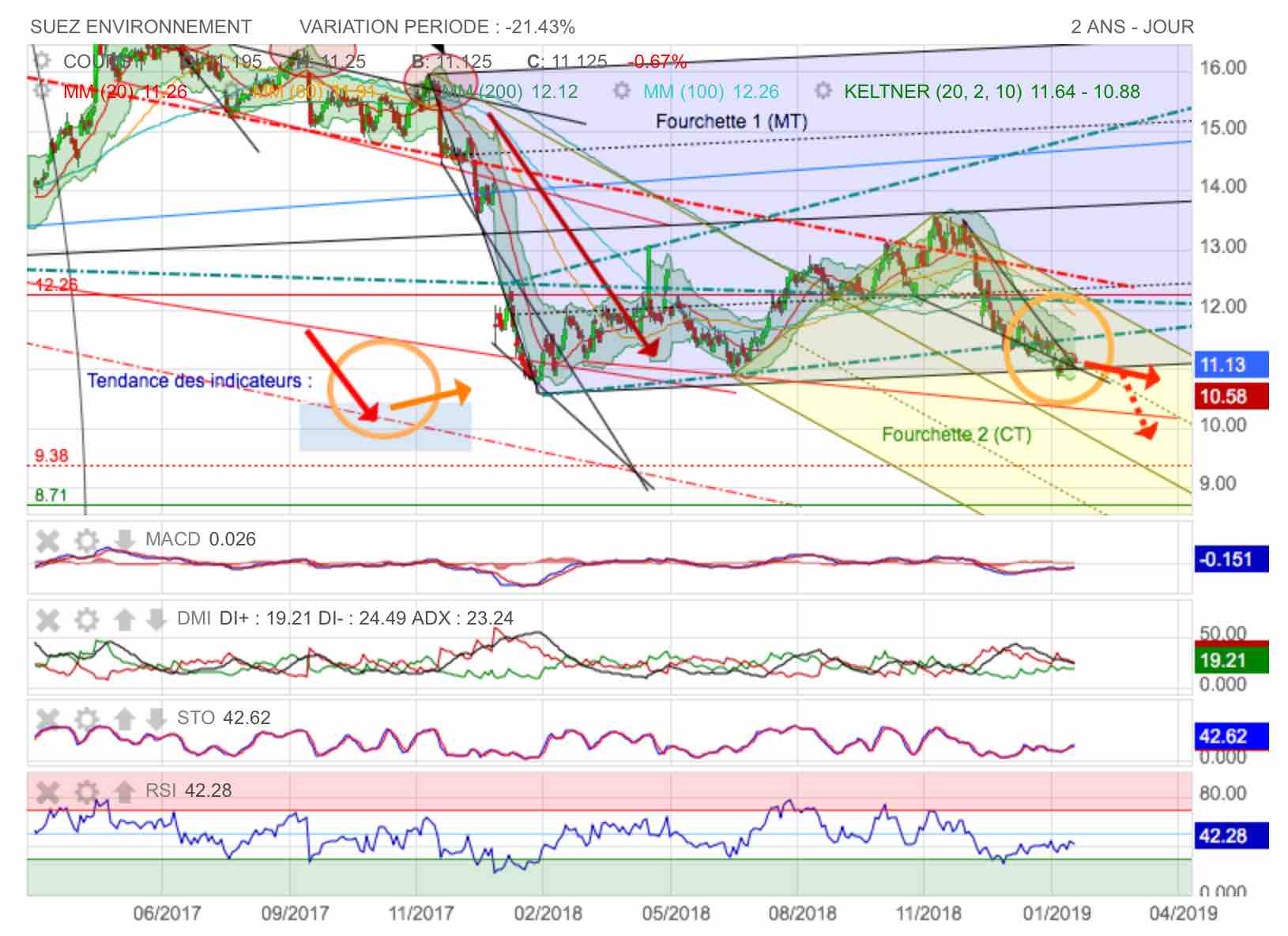1288x936 pixels.
Task: Click the red 10.58 price tag
Action: pyautogui.click(x=1231, y=396)
